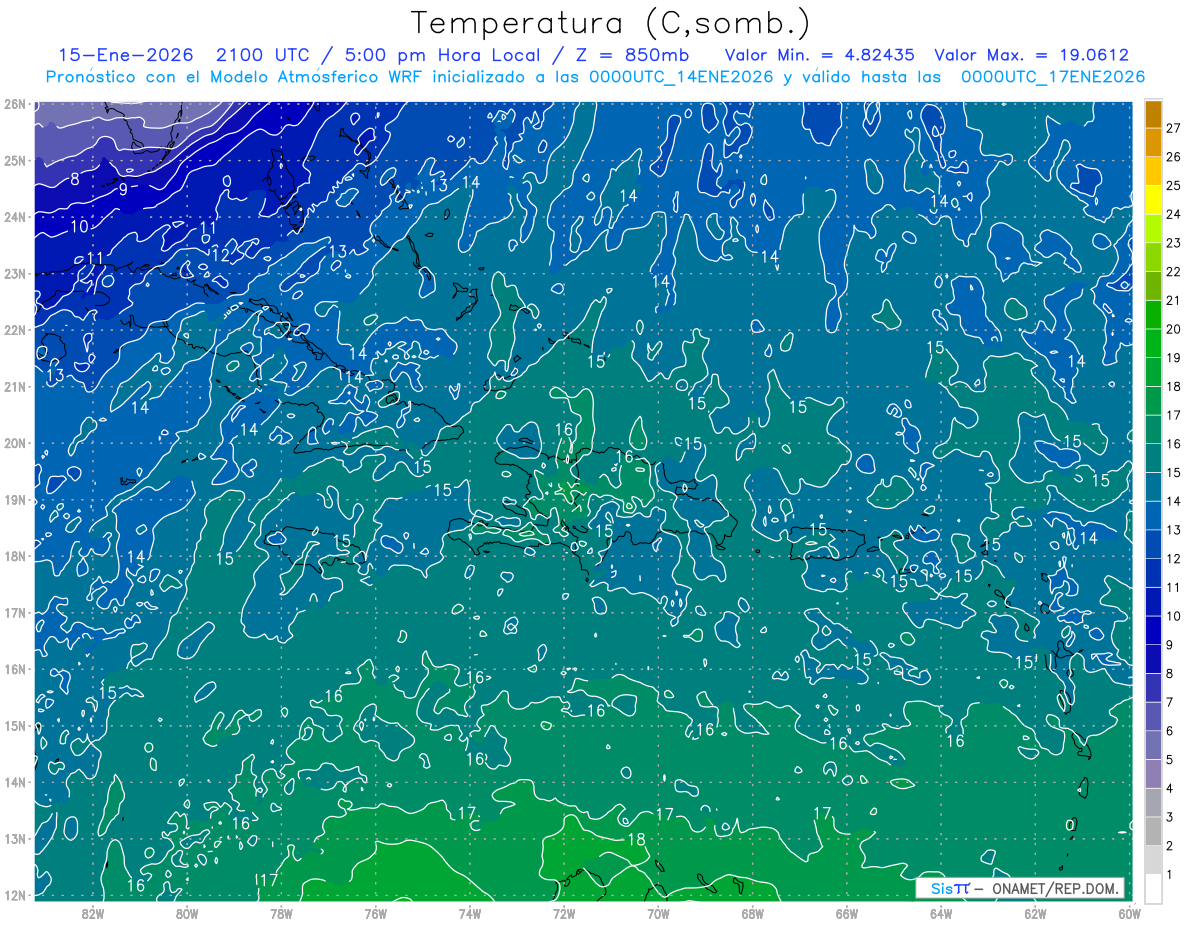
Task: Click the "74W" longitude axis label
Action: click(x=470, y=912)
